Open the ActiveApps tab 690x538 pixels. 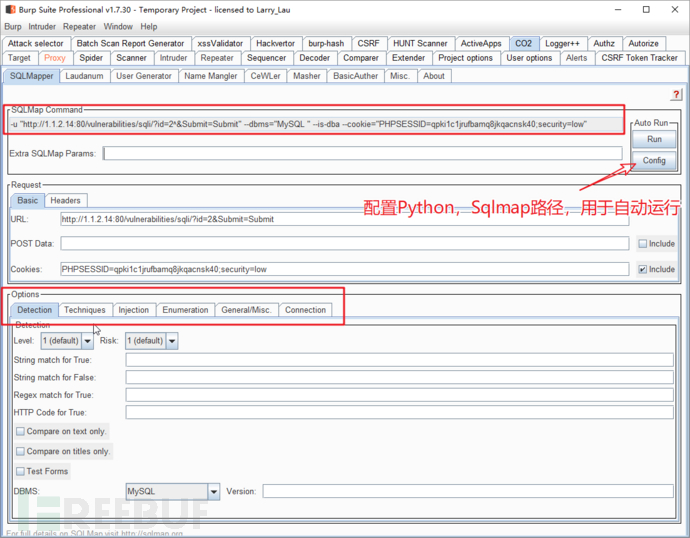pyautogui.click(x=481, y=44)
